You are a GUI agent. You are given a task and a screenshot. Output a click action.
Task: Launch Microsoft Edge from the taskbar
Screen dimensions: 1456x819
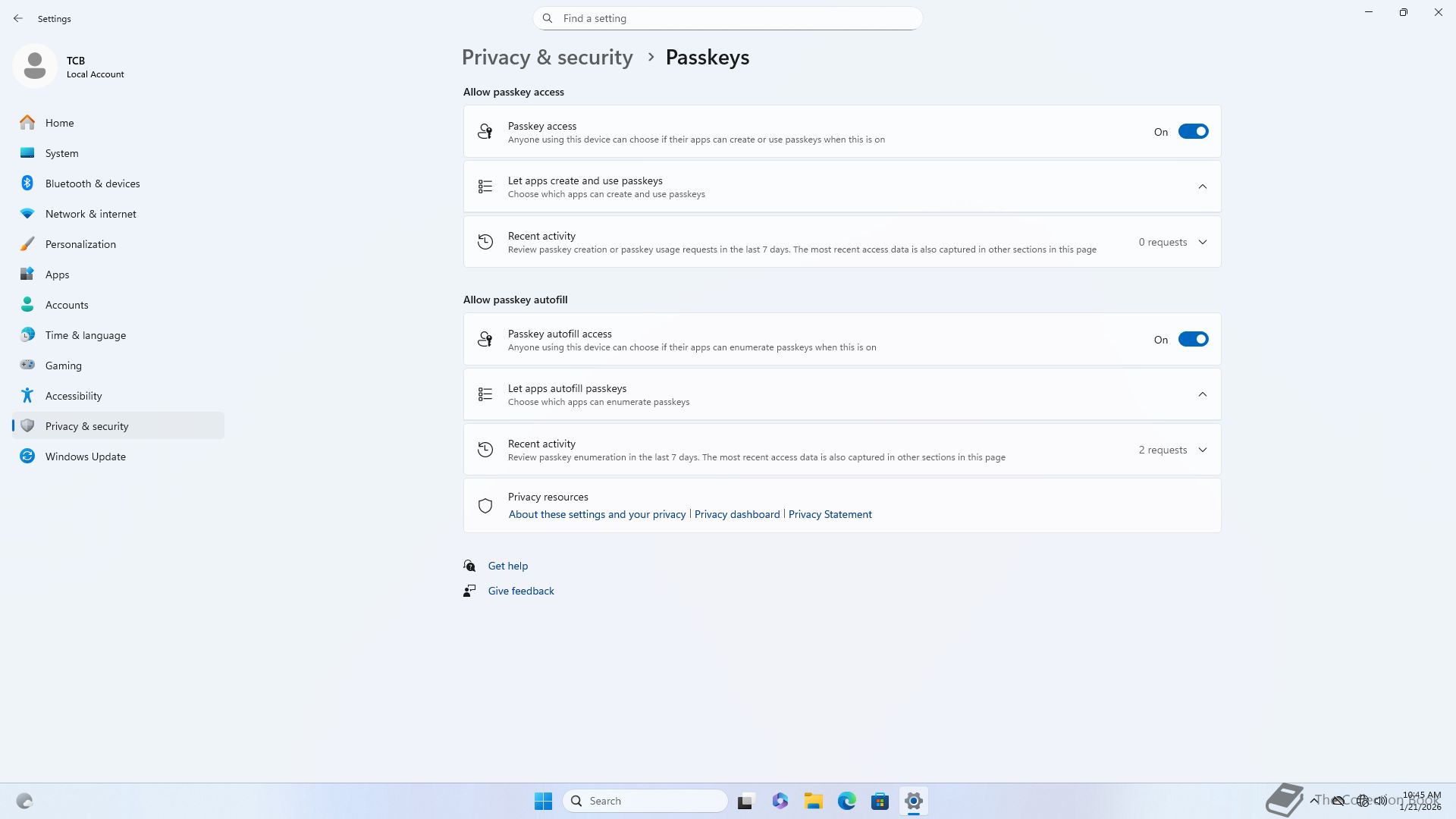coord(846,801)
